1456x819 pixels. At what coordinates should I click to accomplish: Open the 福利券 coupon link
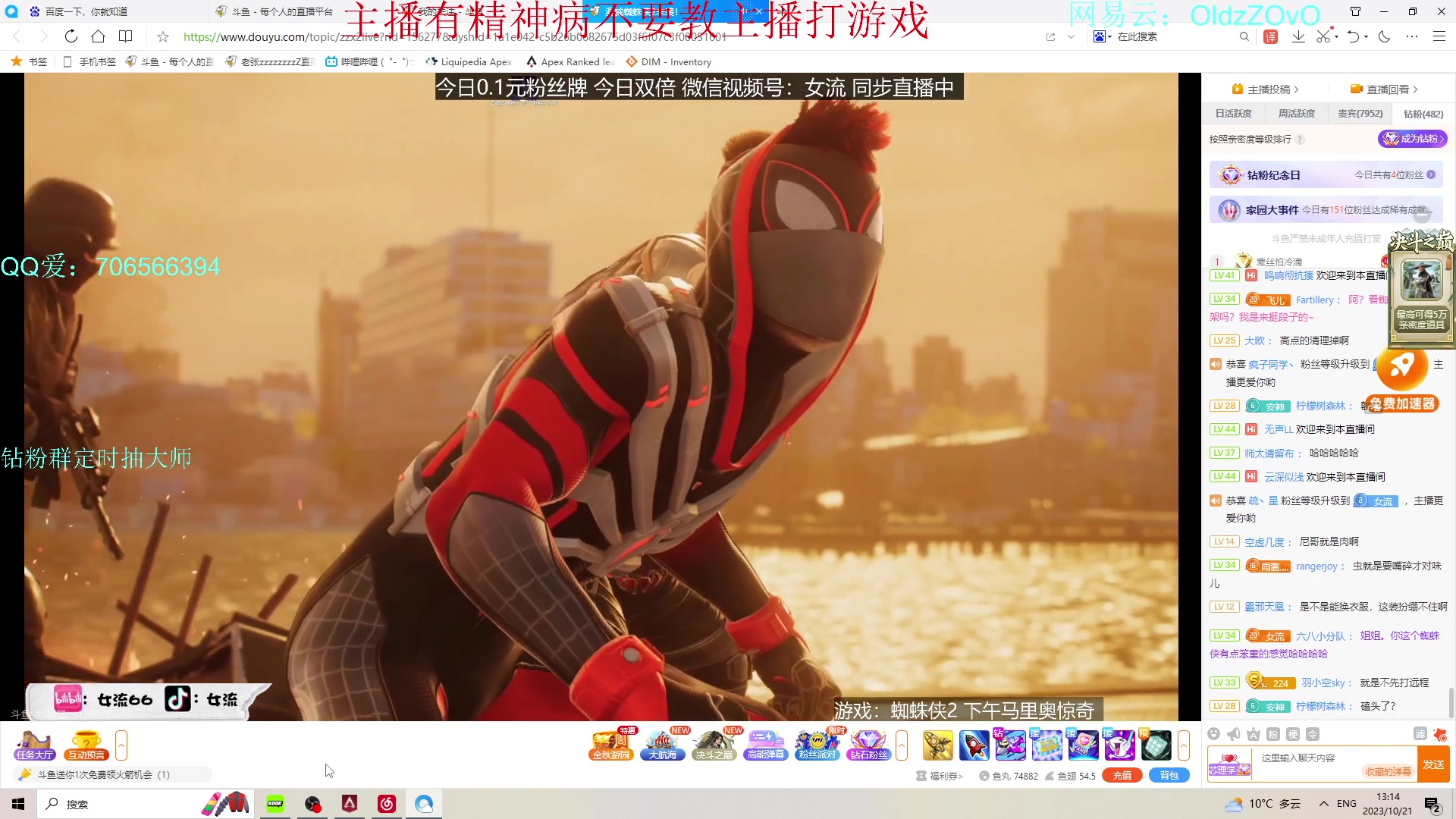click(940, 776)
